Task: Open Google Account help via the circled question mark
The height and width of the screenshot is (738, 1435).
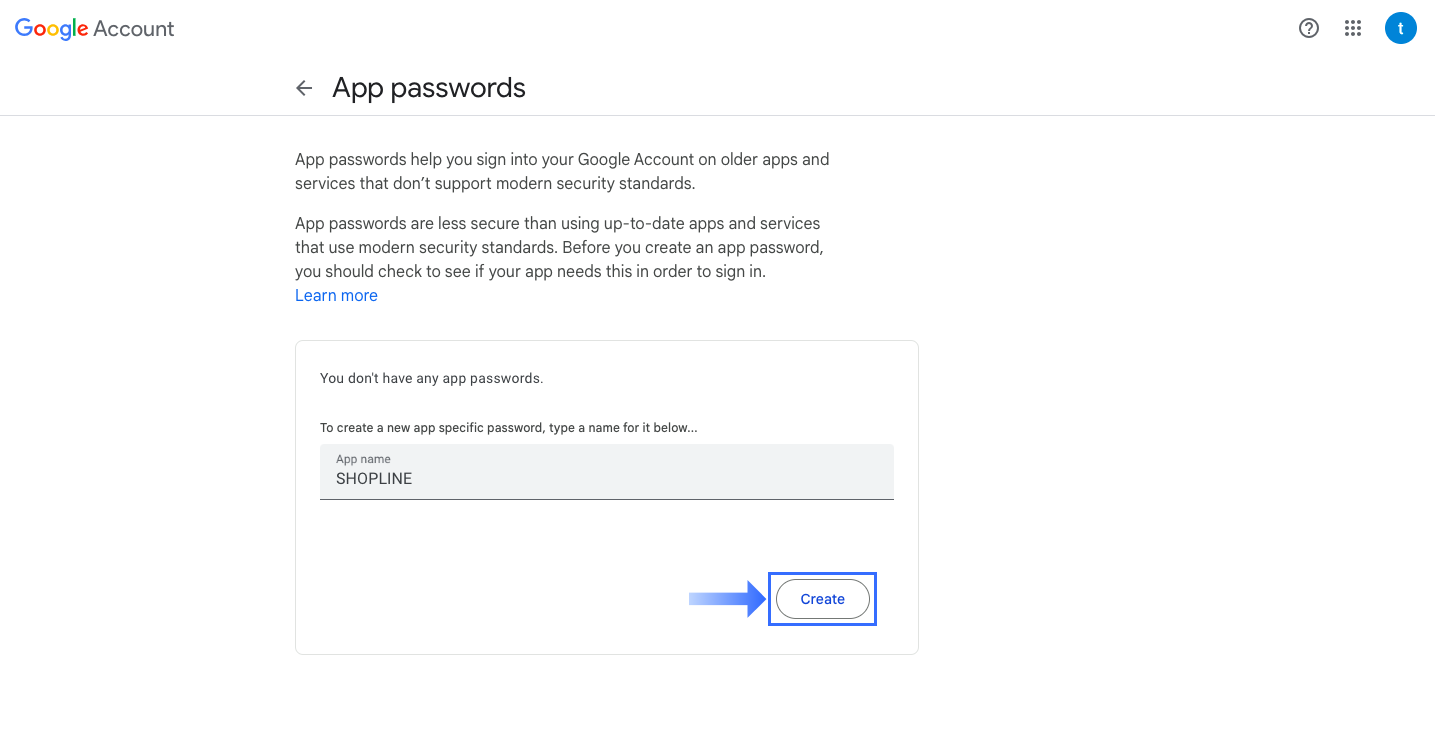Action: click(1308, 28)
